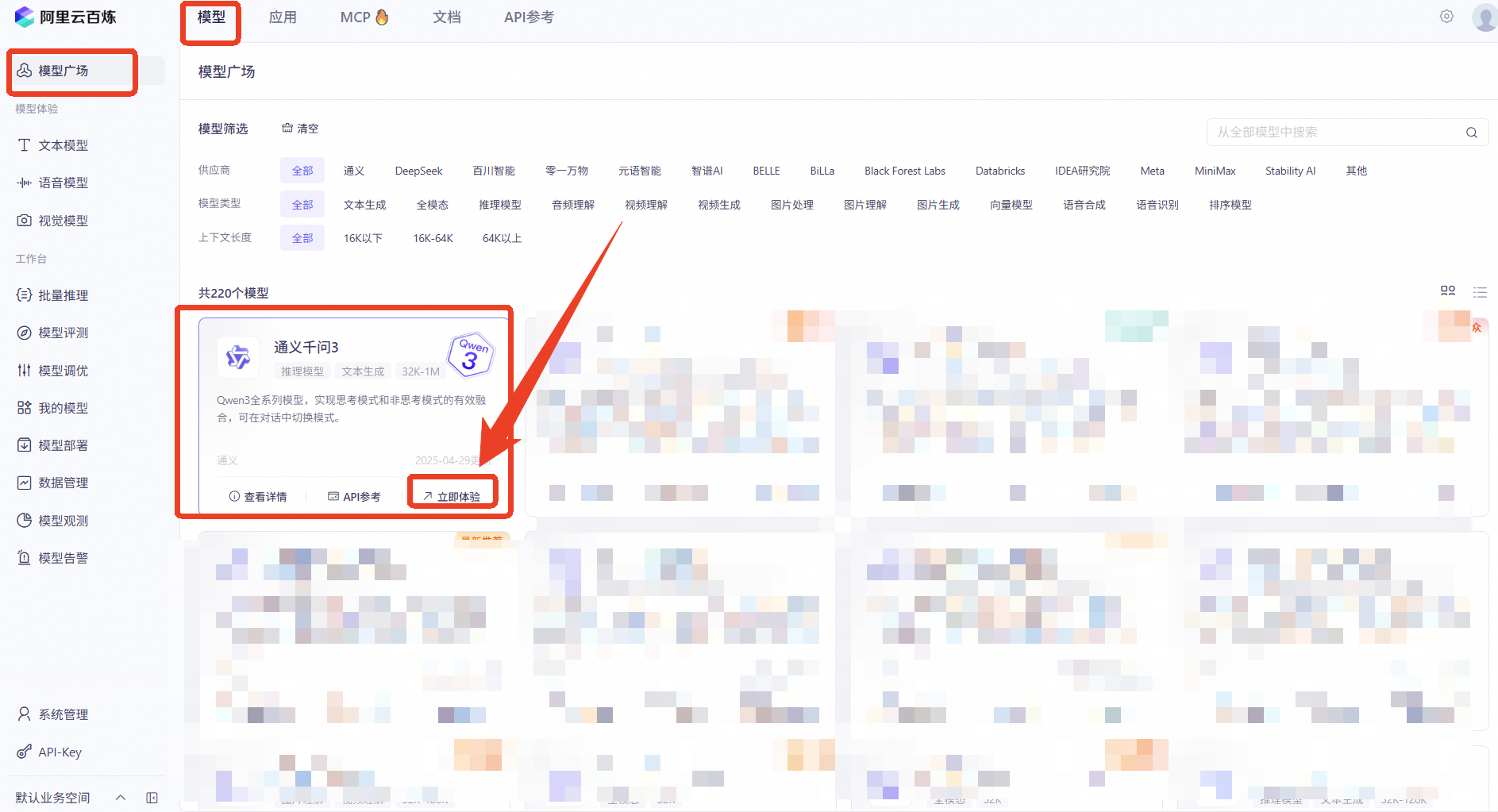Open the user avatar menu

point(1485,17)
